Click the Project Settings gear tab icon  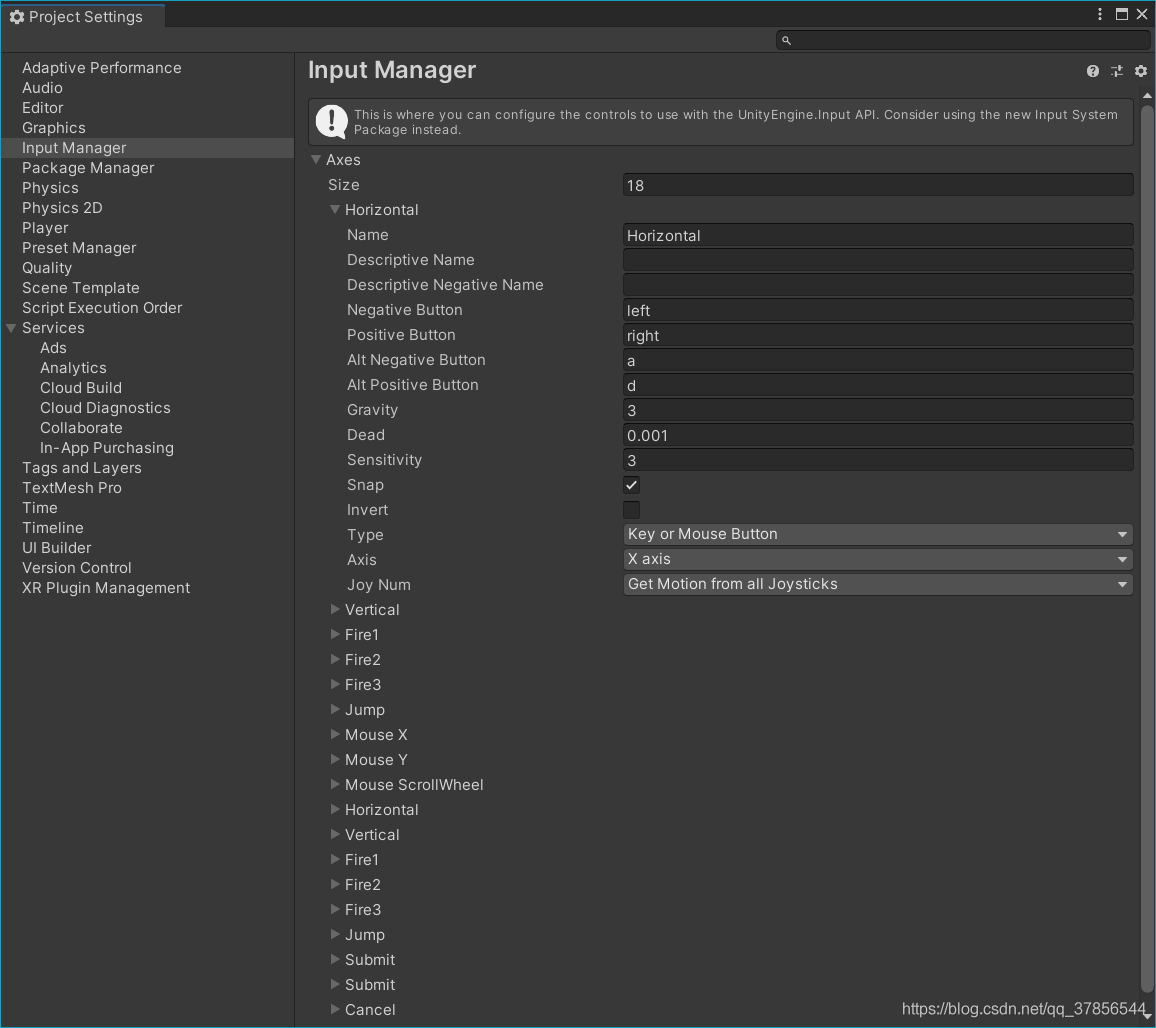tap(16, 17)
